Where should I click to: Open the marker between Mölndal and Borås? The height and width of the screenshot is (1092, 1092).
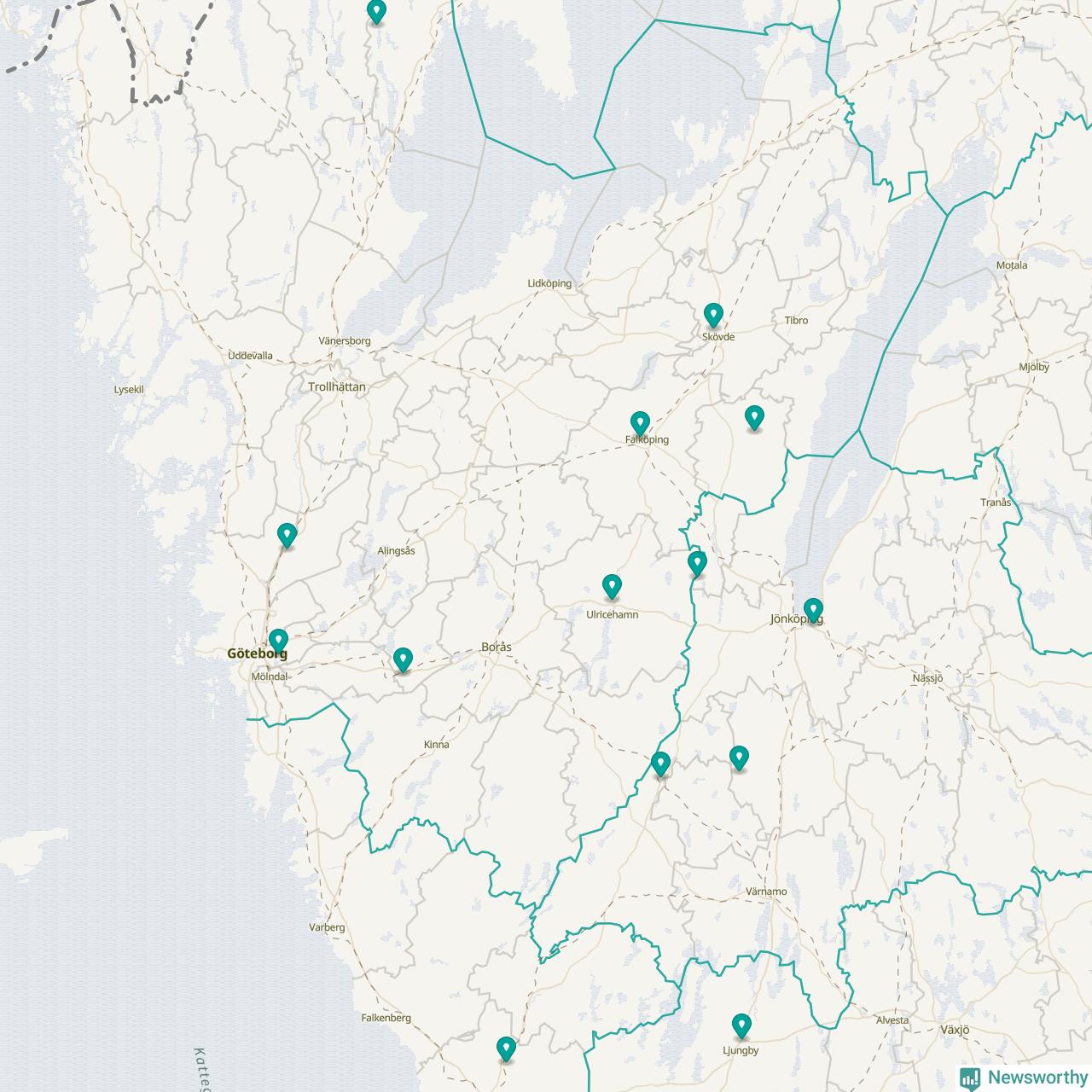point(403,659)
